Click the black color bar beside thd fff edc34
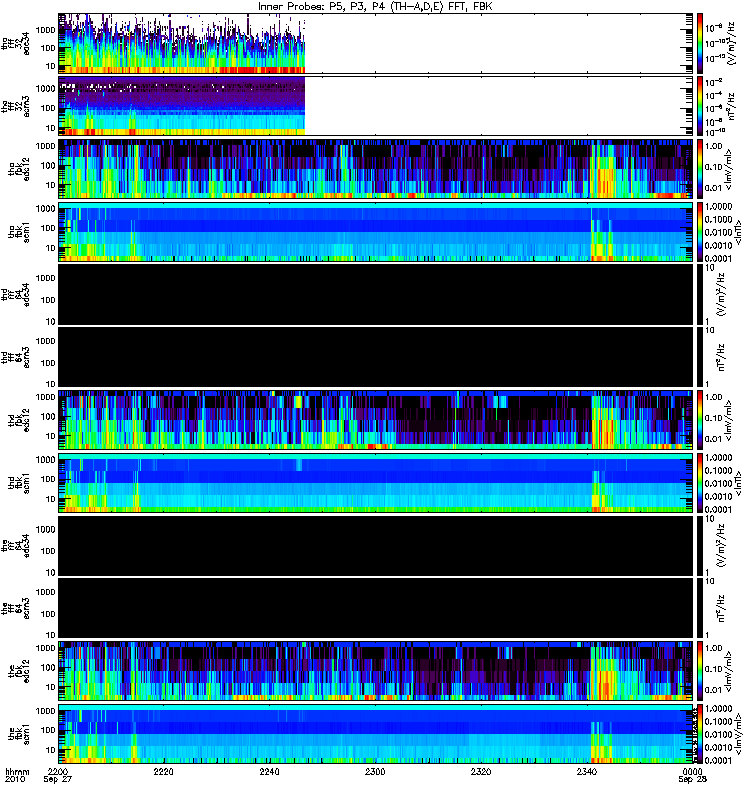The width and height of the screenshot is (750, 800). coord(700,294)
